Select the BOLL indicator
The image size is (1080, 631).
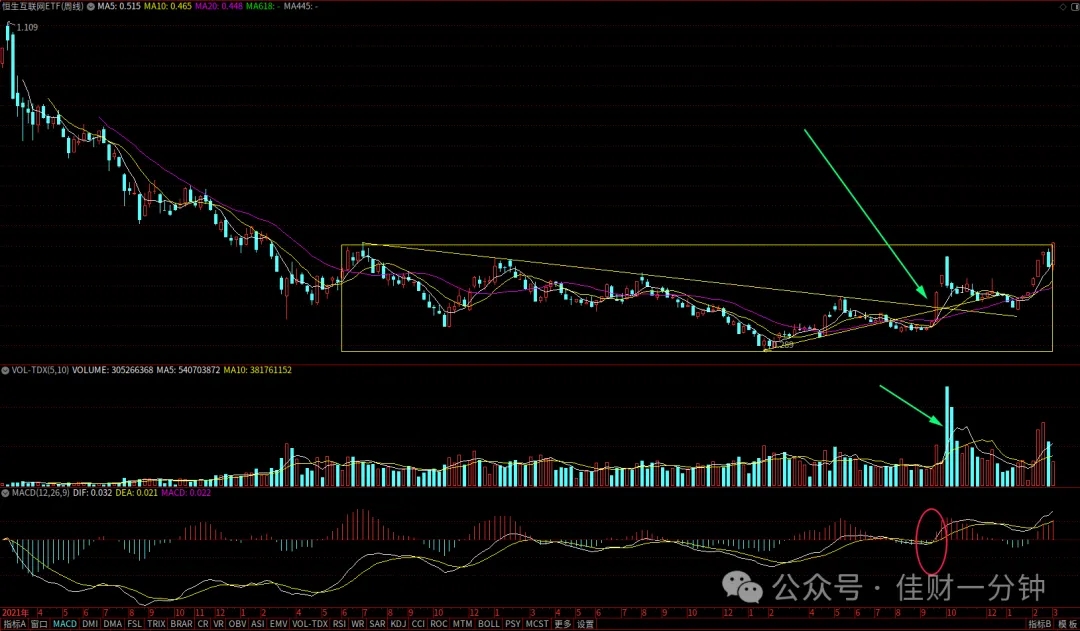(x=489, y=623)
